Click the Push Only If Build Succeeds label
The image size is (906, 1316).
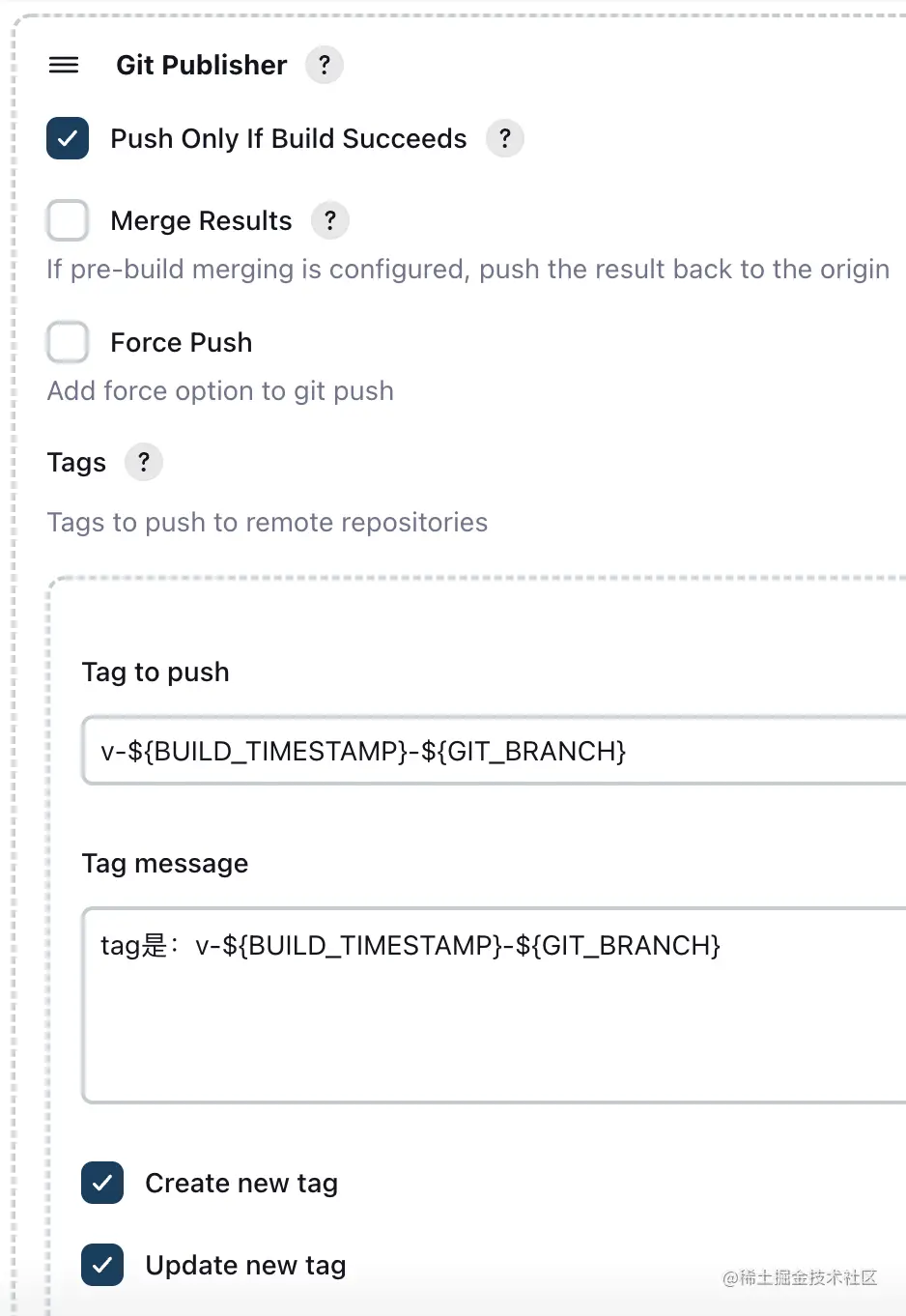pos(289,138)
